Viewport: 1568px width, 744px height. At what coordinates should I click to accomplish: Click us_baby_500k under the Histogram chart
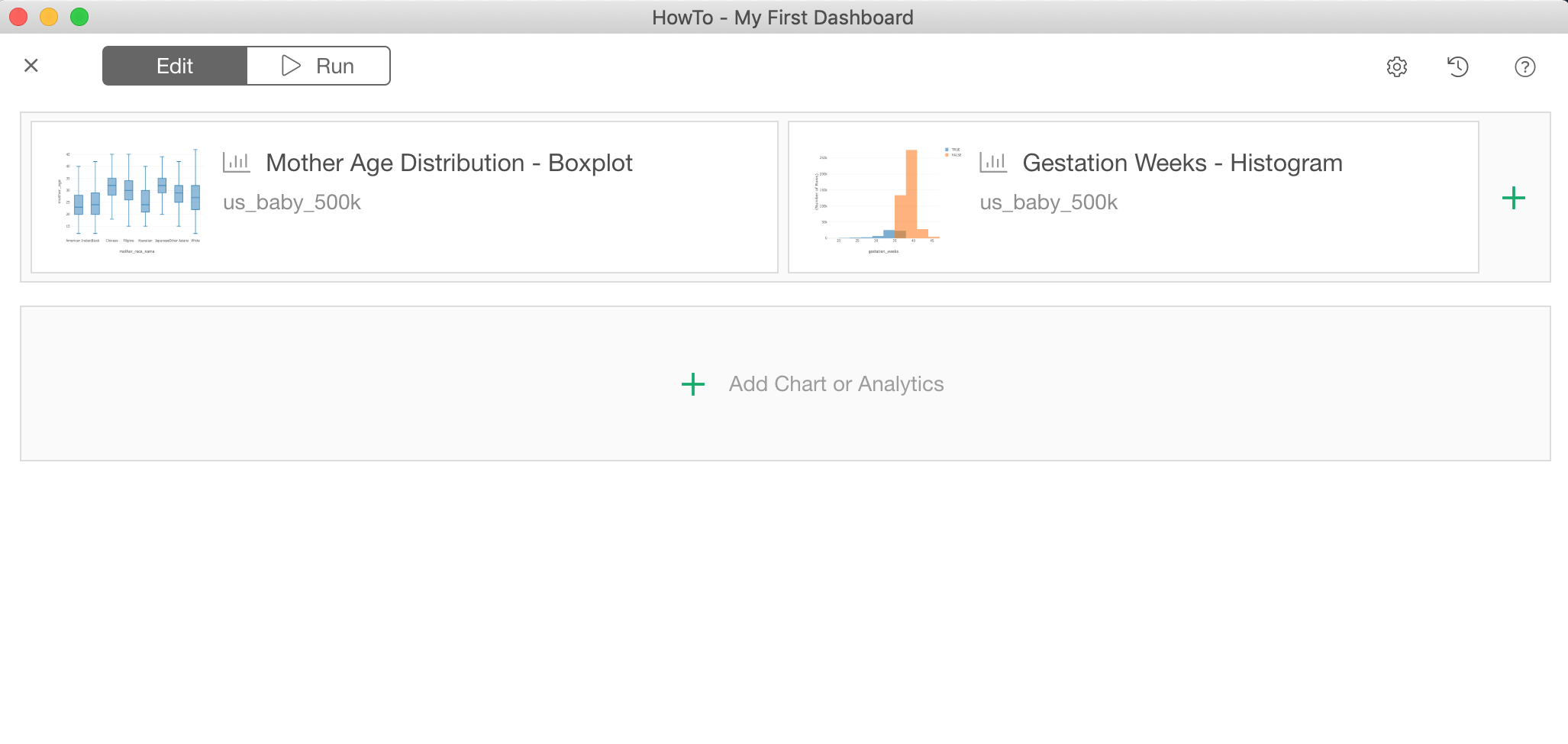tap(1048, 202)
